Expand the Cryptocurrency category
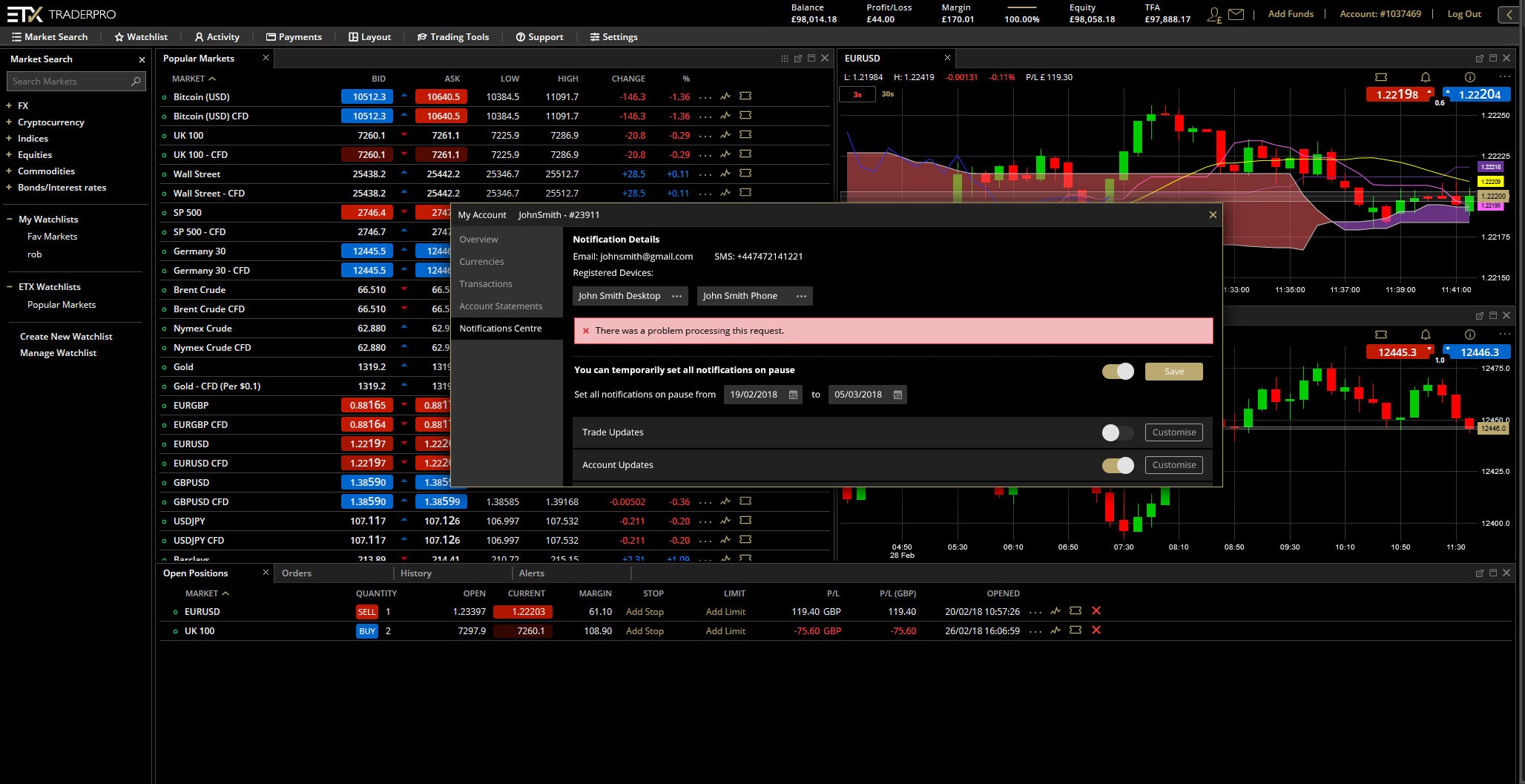Viewport: 1525px width, 784px height. coord(9,122)
